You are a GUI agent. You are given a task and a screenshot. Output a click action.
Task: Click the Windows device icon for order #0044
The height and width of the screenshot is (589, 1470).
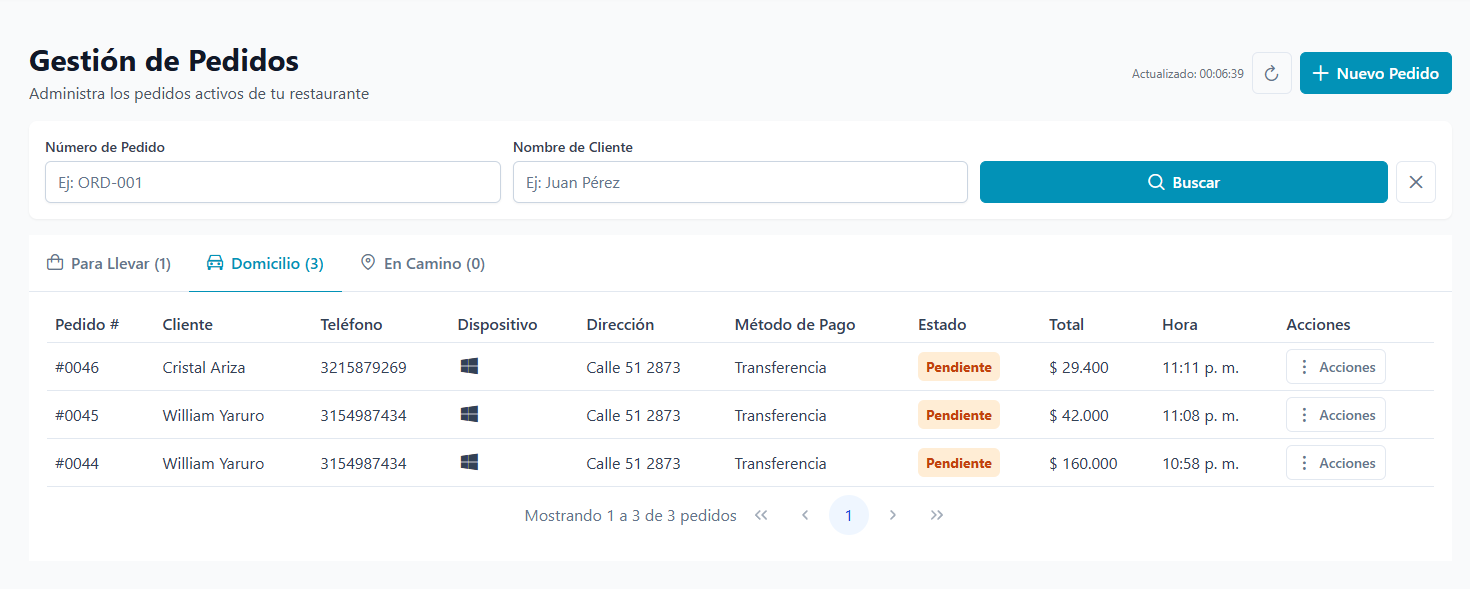coord(469,463)
